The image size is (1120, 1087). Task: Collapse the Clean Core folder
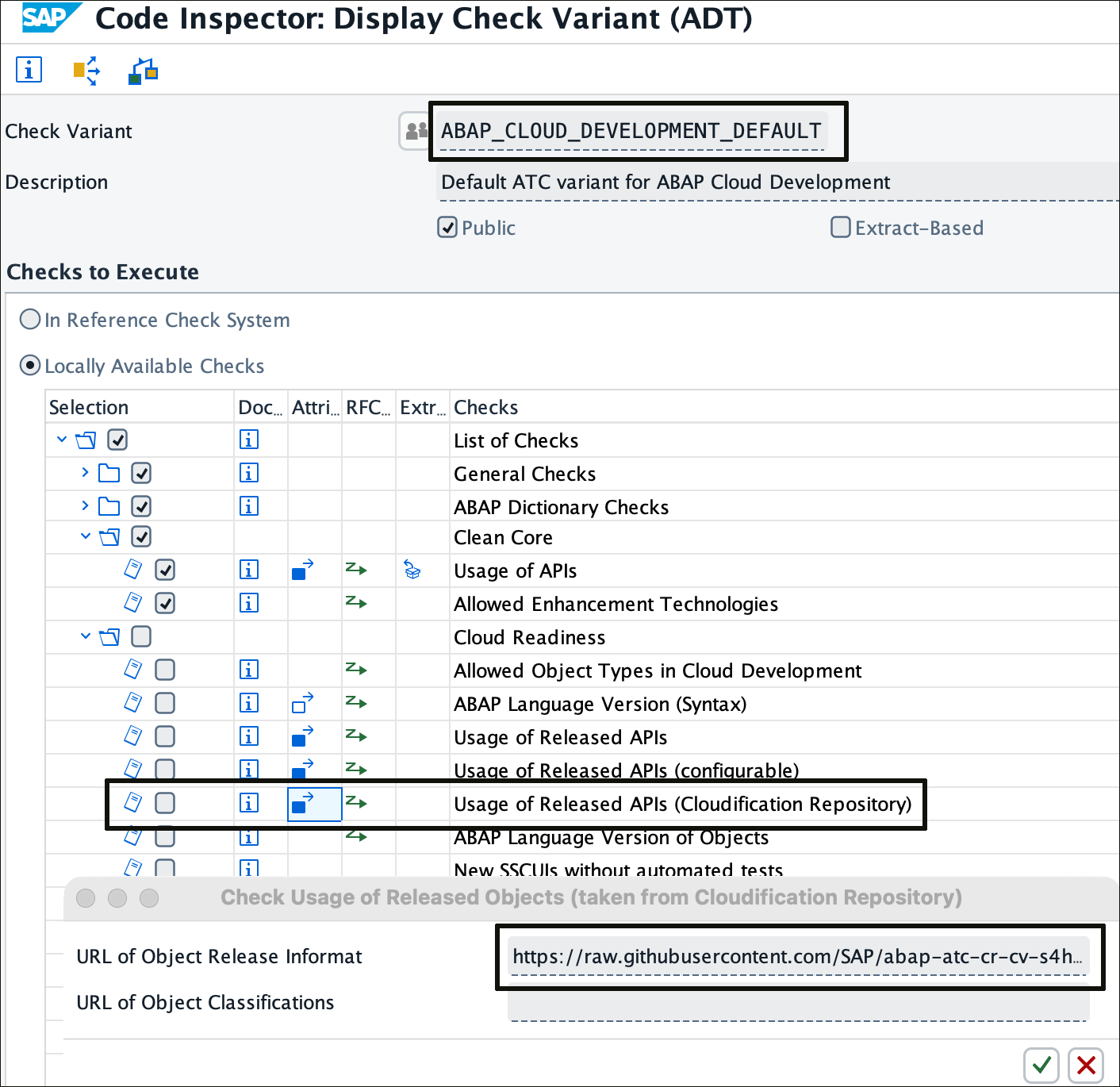pyautogui.click(x=86, y=536)
